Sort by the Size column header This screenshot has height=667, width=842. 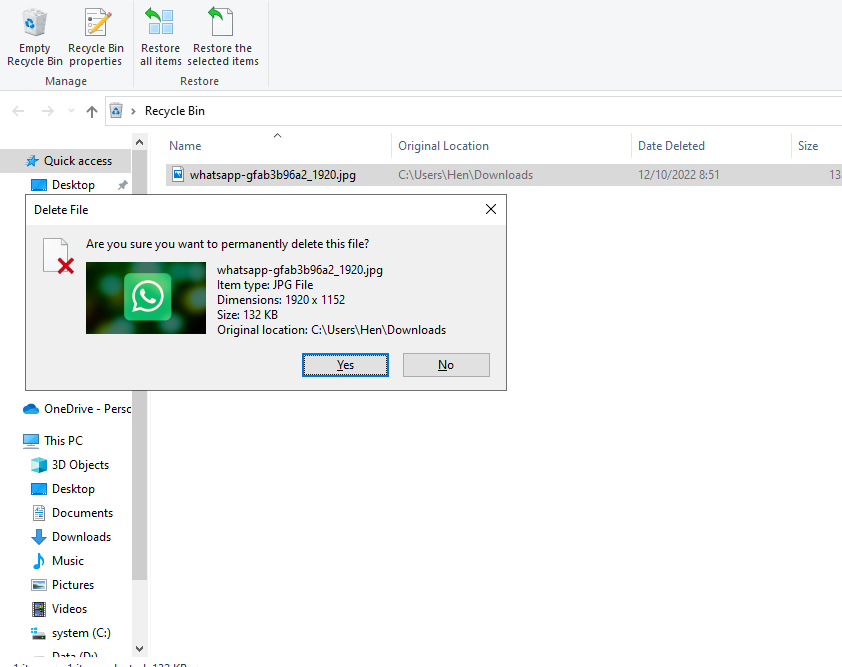[x=808, y=146]
